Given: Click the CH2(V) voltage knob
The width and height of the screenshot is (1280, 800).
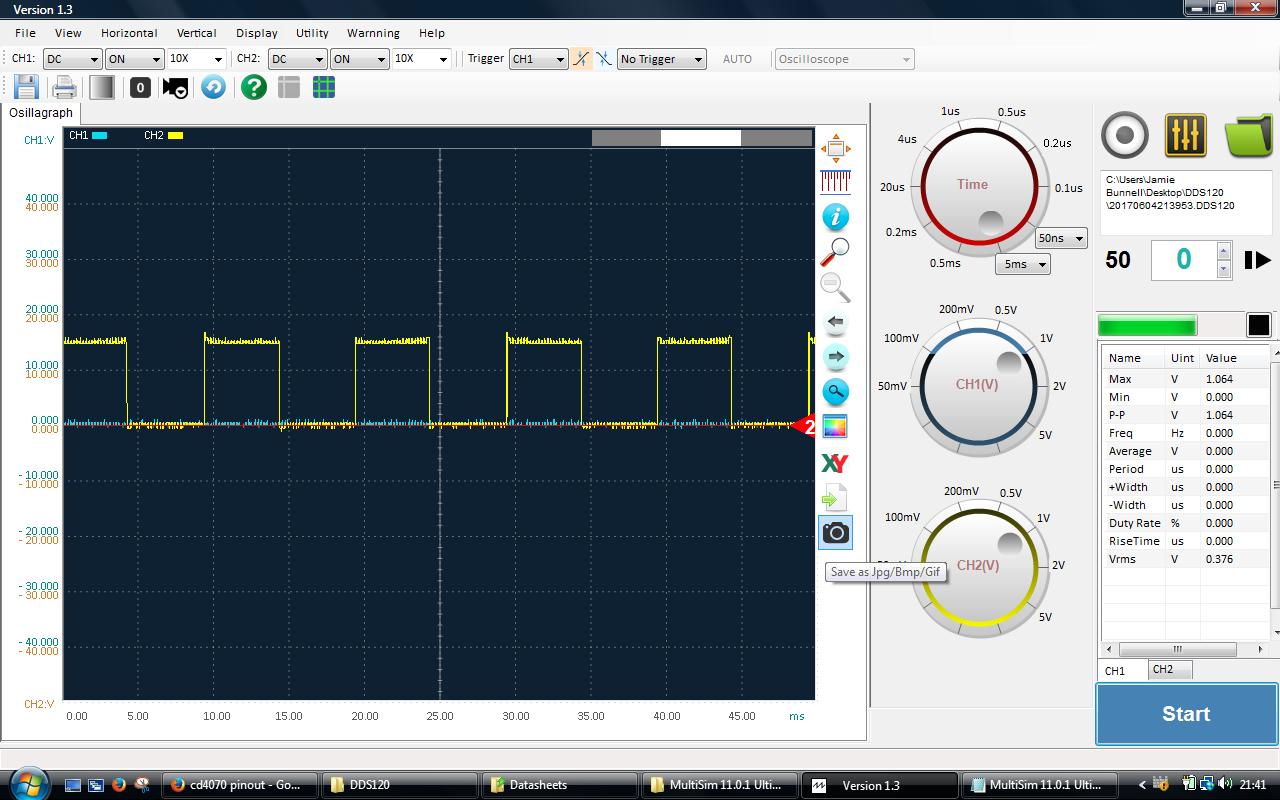Looking at the screenshot, I should pos(979,567).
